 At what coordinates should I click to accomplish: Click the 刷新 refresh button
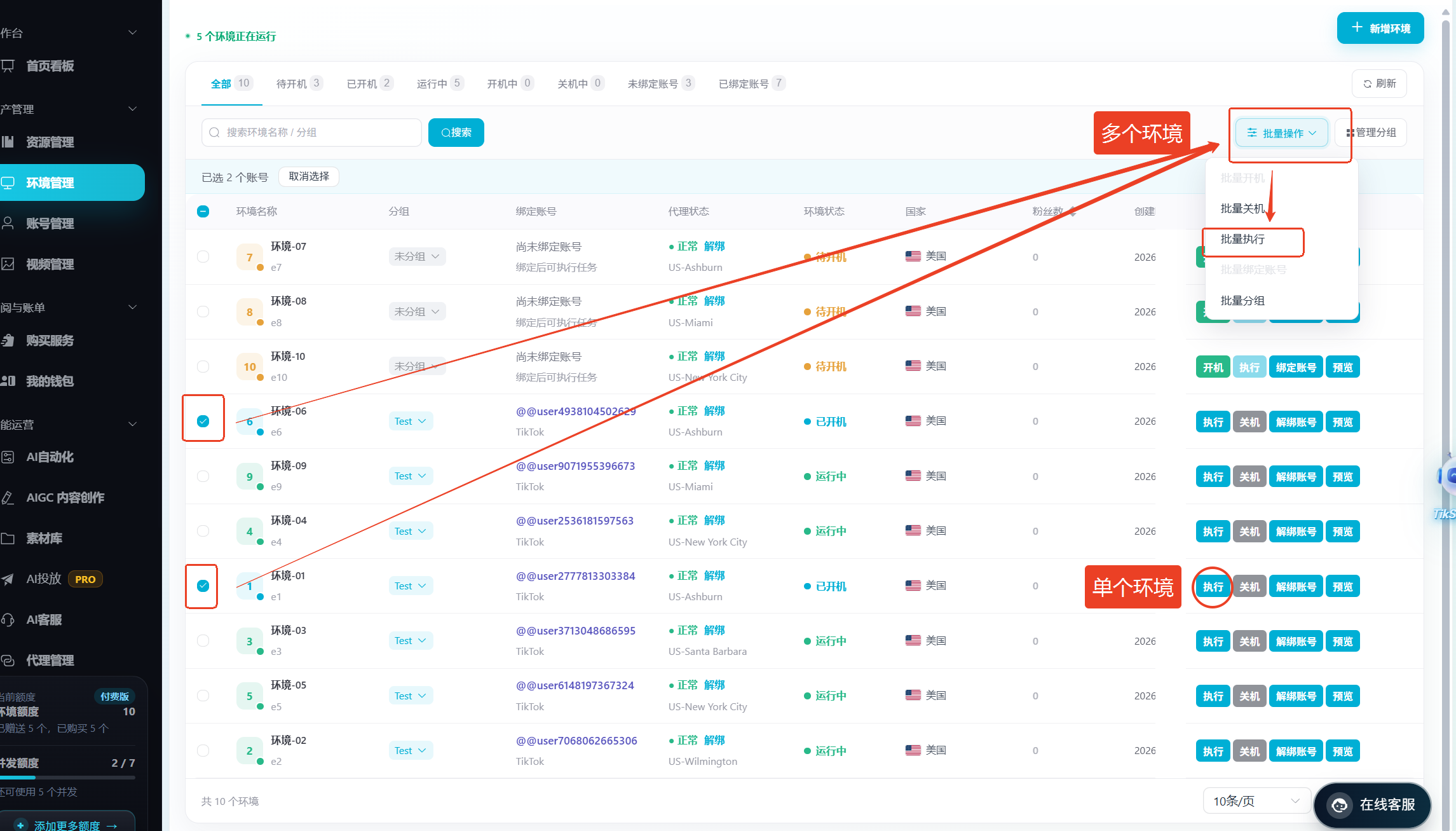1379,84
